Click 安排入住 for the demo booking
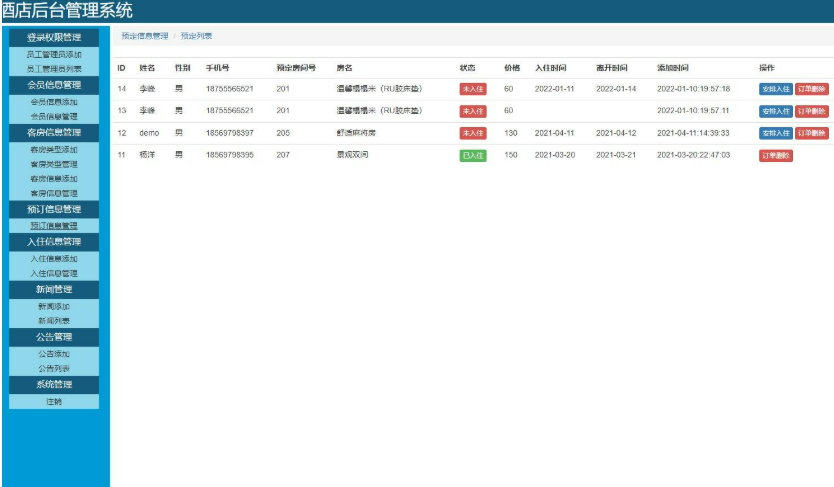The image size is (834, 487). 775,133
